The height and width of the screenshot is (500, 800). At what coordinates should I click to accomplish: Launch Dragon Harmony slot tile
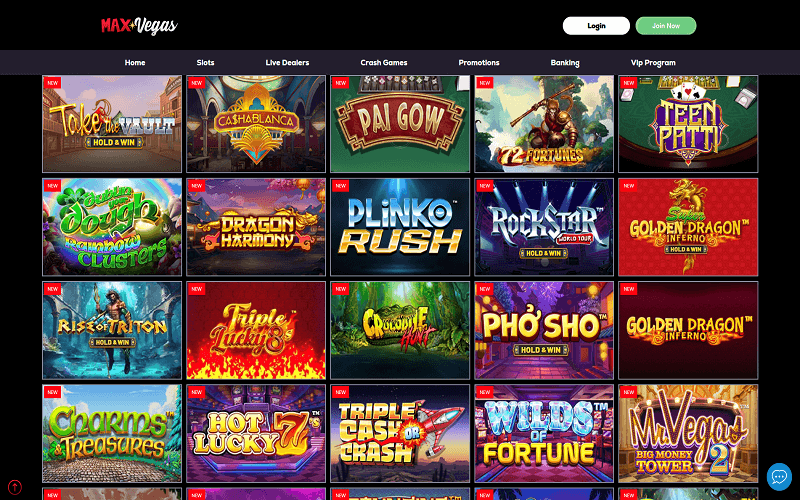pos(256,227)
